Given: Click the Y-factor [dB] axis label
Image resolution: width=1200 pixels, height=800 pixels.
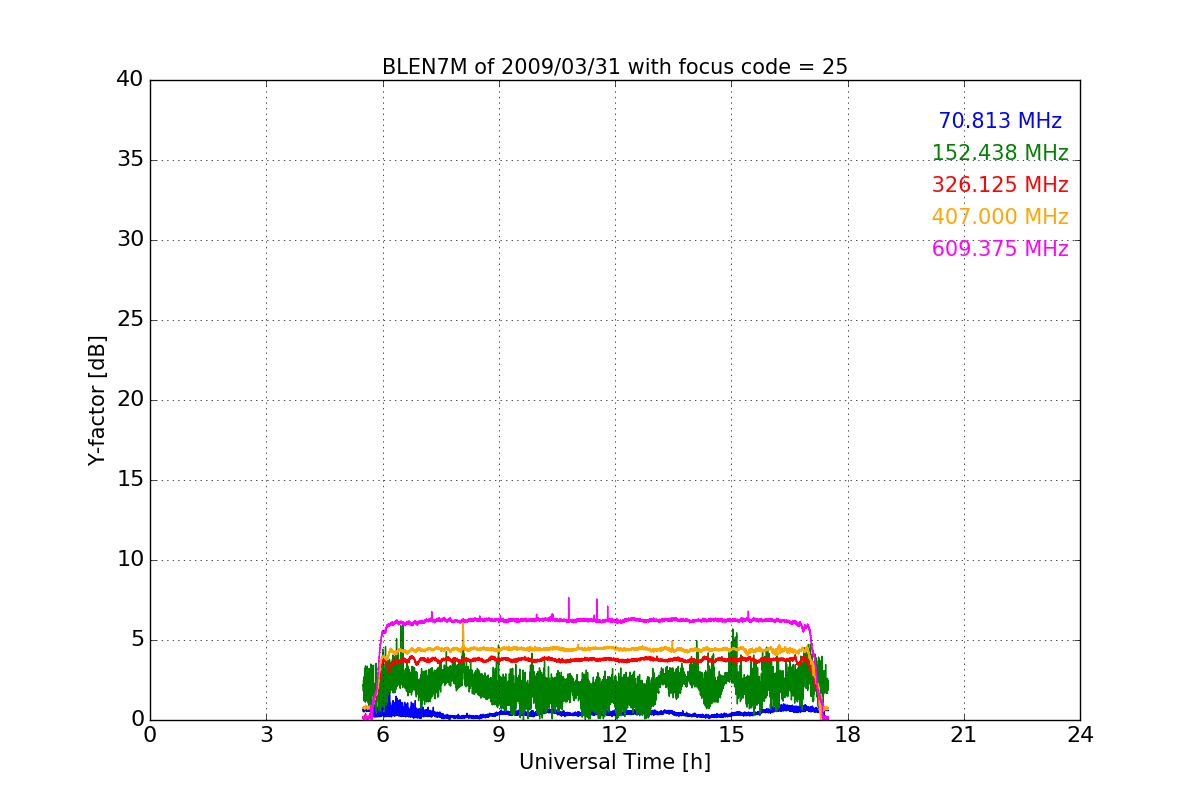Looking at the screenshot, I should (x=97, y=400).
